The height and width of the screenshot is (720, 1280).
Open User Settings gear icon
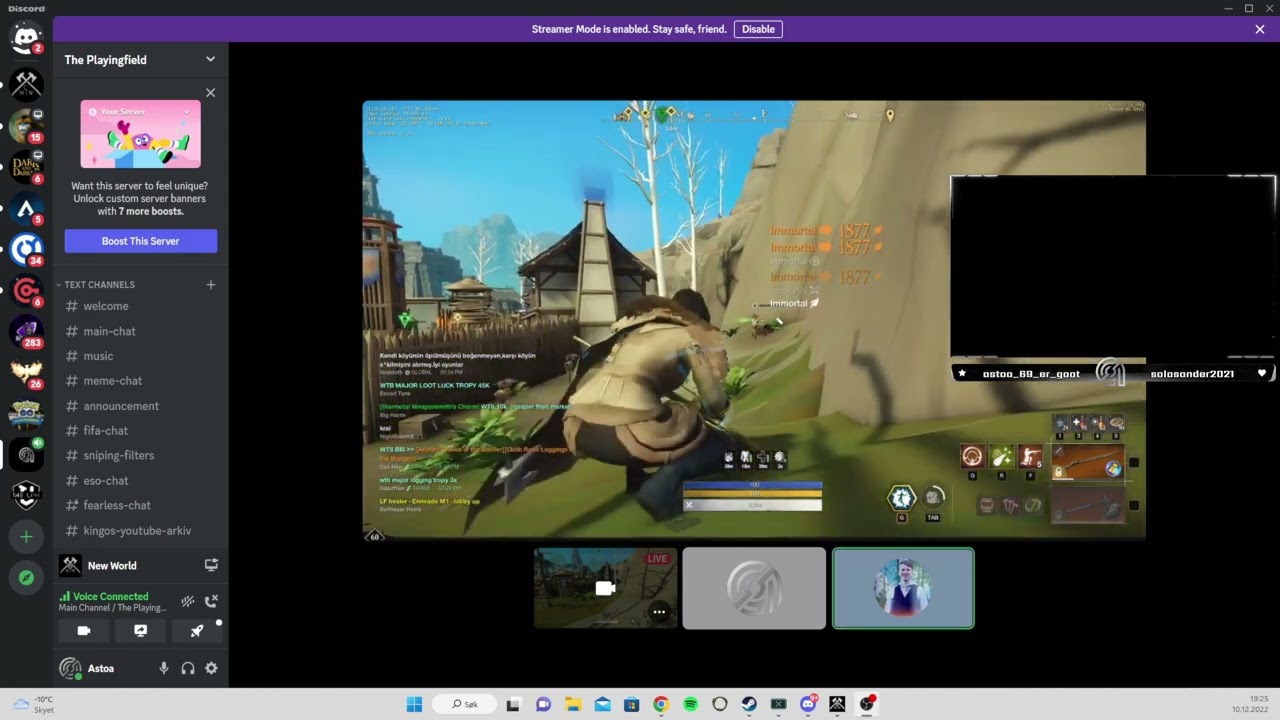point(211,668)
